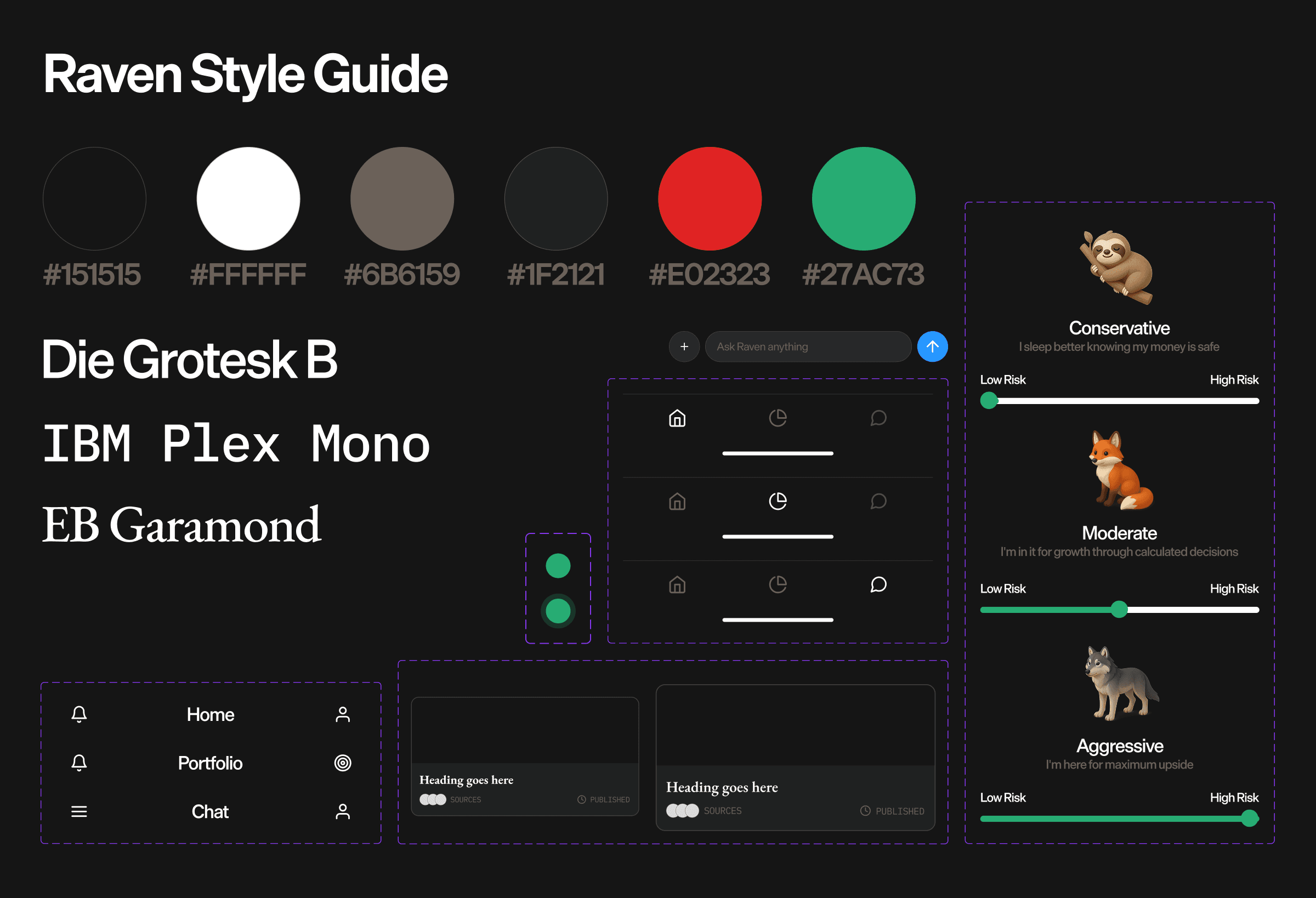Click the bell icon in Home row
This screenshot has height=898, width=1316.
coord(80,714)
